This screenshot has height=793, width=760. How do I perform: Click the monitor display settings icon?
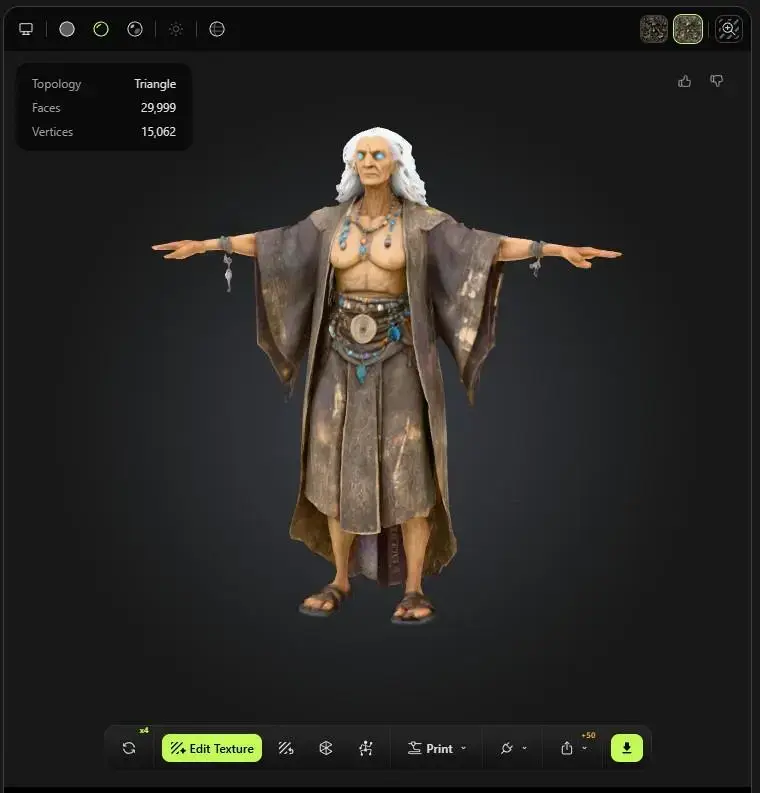click(x=26, y=29)
